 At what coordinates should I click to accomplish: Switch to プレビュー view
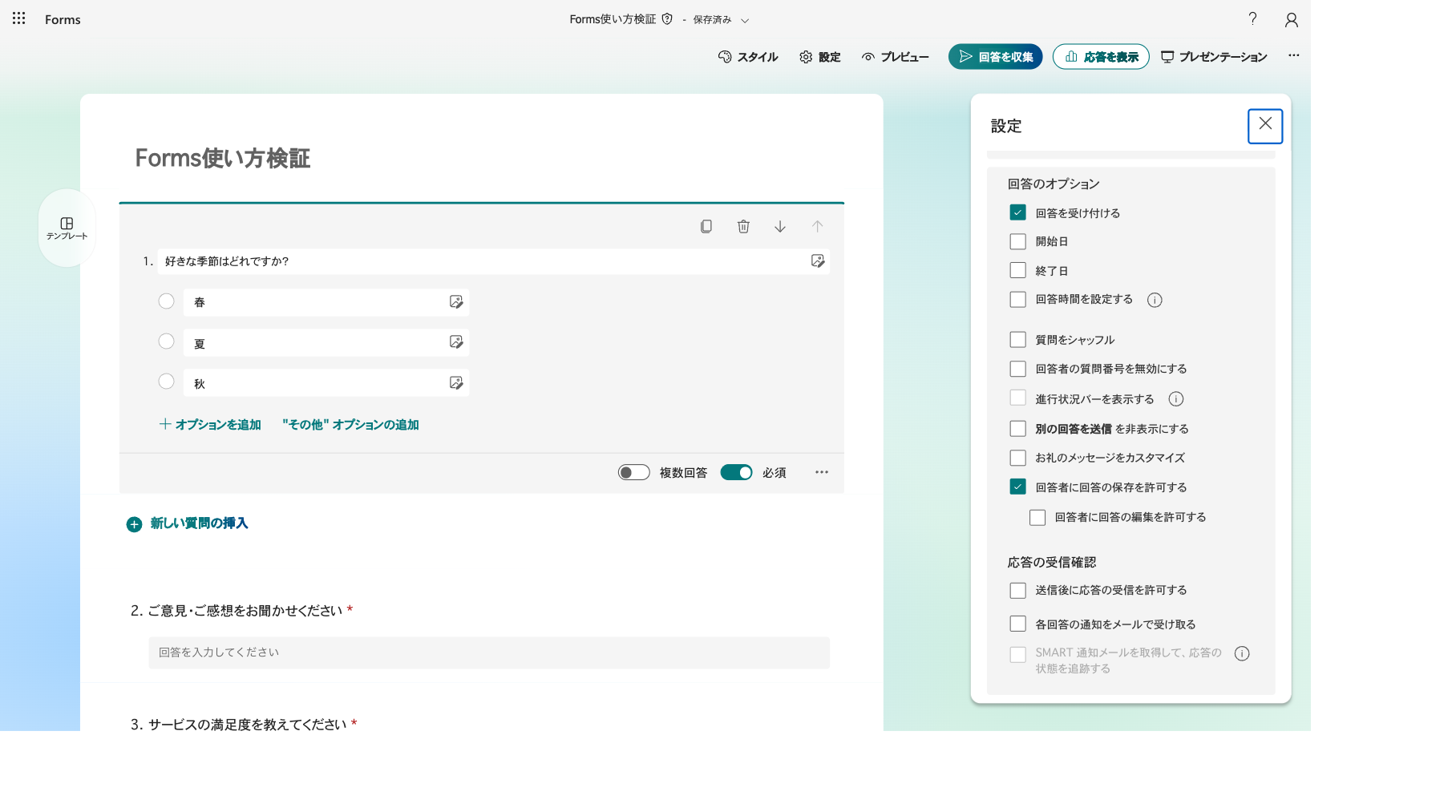[x=895, y=57]
